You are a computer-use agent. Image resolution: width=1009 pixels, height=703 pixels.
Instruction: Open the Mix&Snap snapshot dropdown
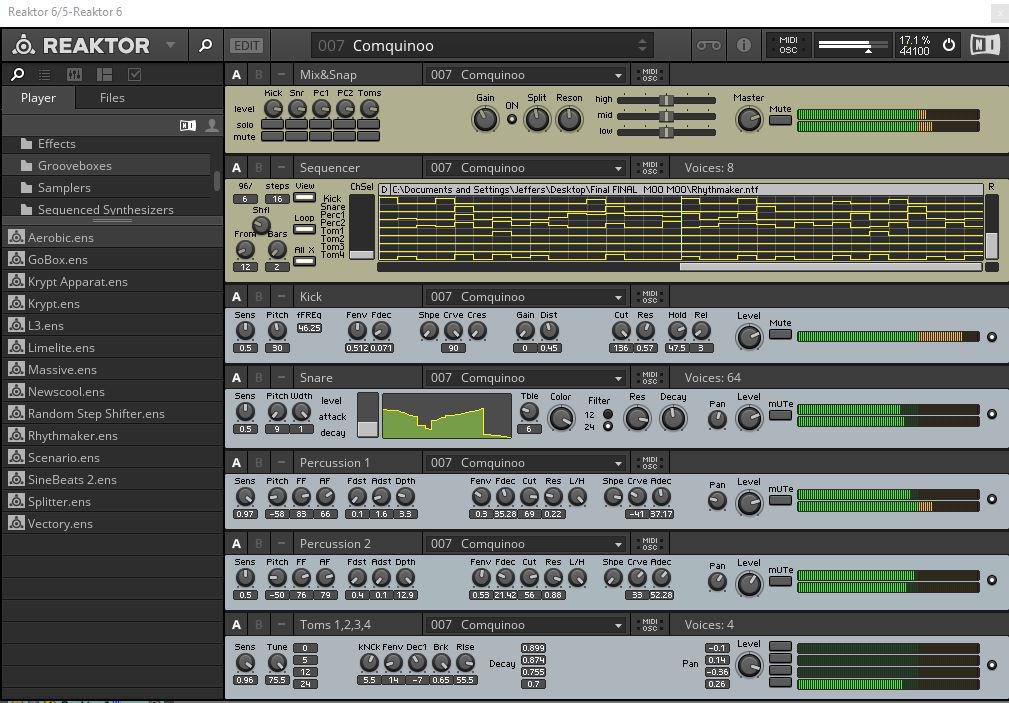525,75
